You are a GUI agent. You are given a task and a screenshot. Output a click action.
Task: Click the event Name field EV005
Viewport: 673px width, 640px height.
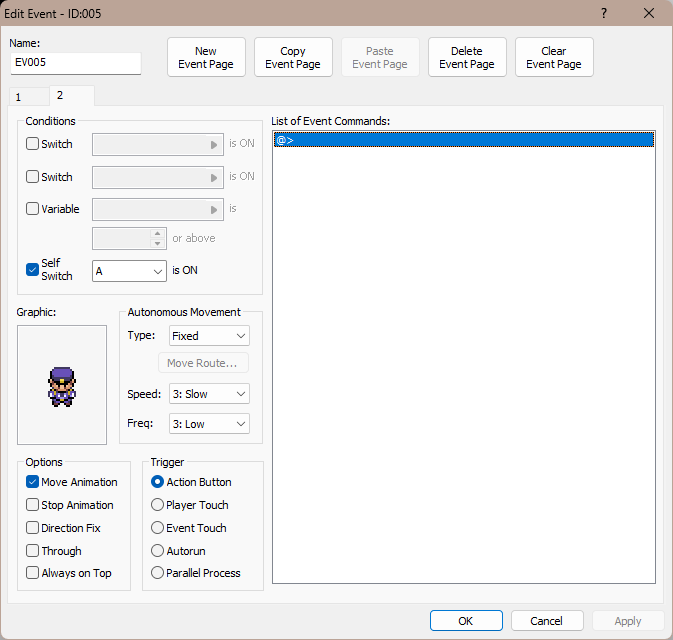(76, 63)
